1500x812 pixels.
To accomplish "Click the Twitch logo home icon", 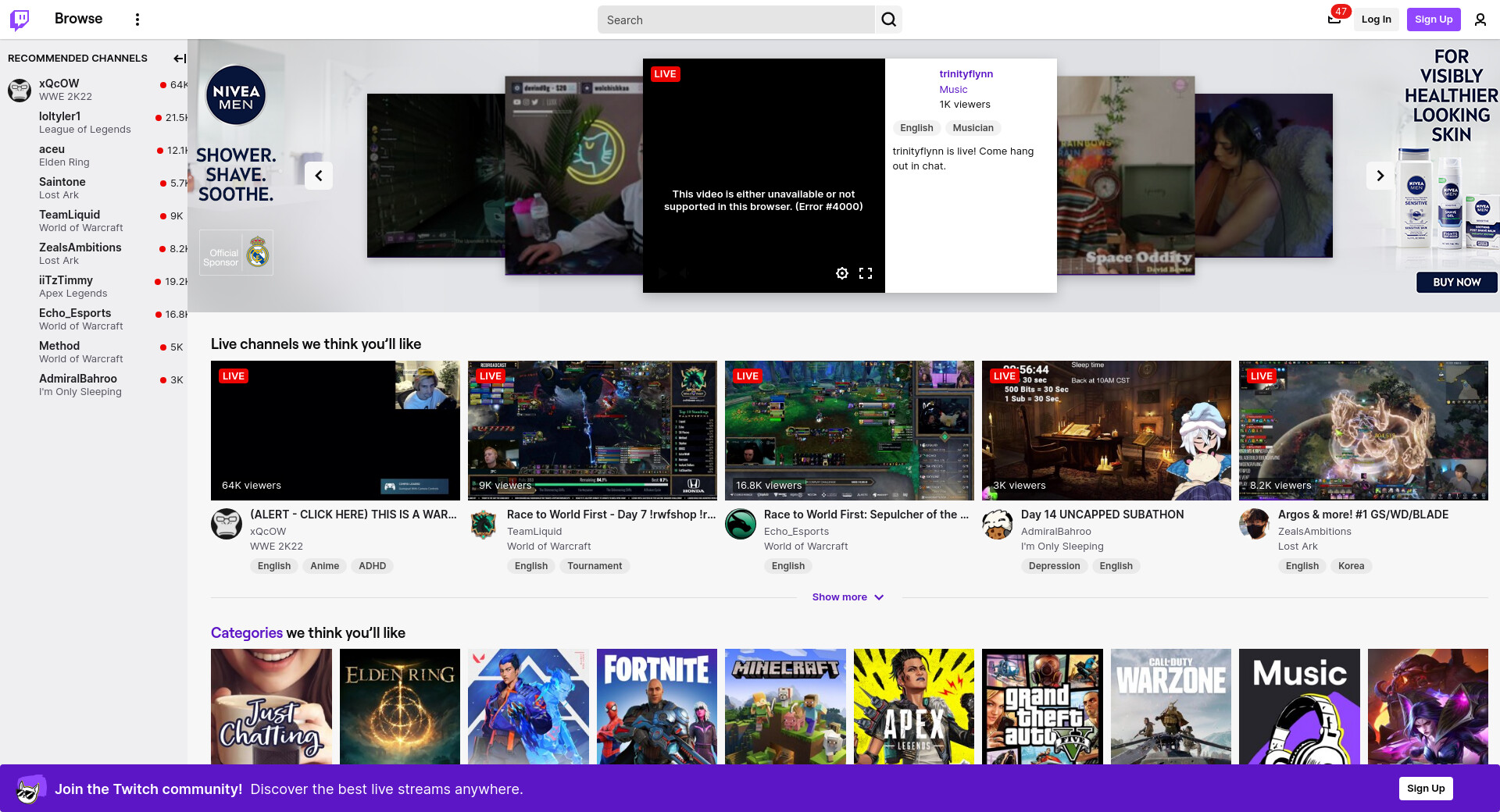I will click(x=20, y=20).
